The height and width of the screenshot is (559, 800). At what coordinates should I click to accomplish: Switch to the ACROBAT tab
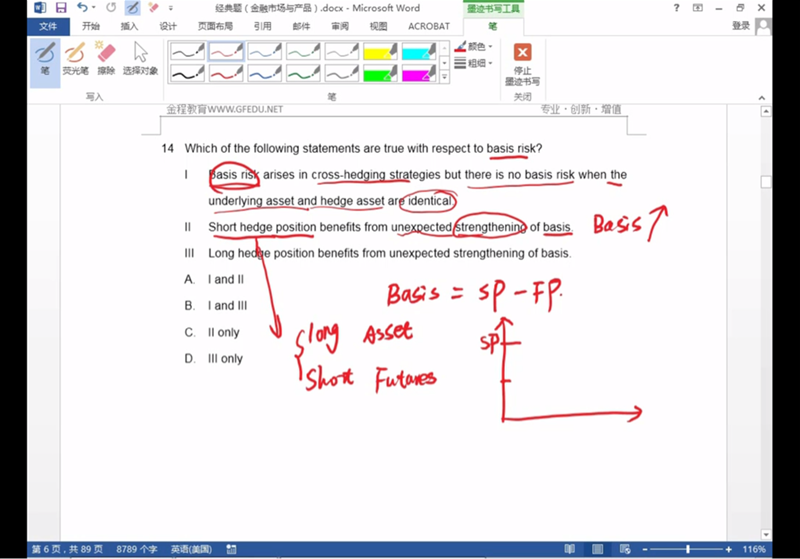(x=429, y=26)
